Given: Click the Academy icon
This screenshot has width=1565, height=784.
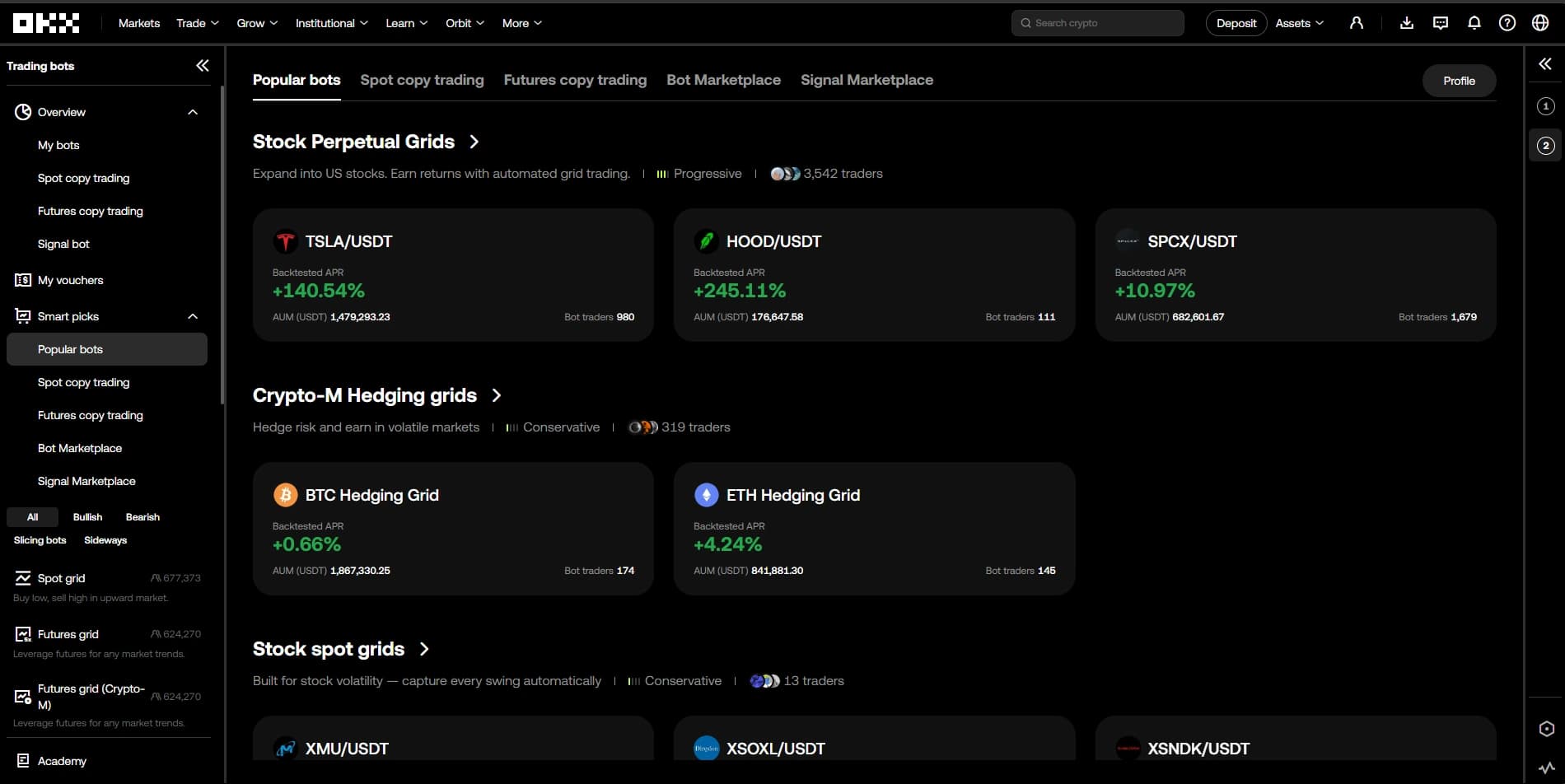Looking at the screenshot, I should (23, 761).
